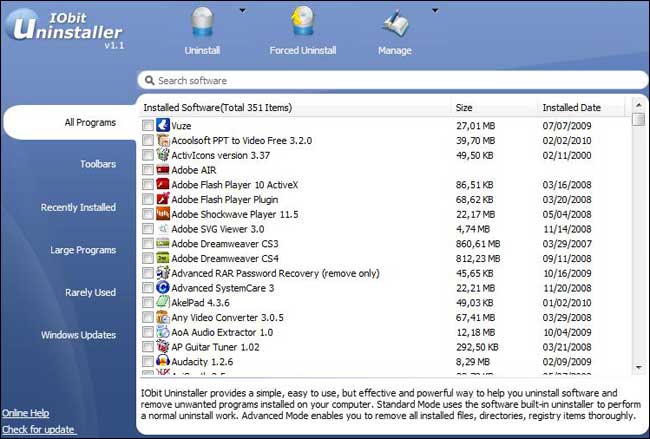Enable the AkelPad 4.3.6 checkbox
This screenshot has width=650, height=439.
pos(148,302)
